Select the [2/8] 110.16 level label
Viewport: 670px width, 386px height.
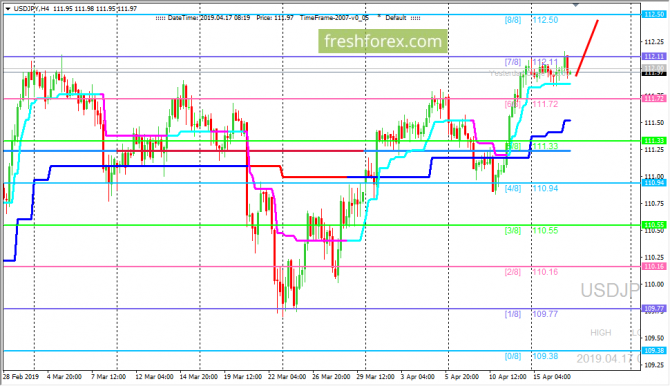click(531, 272)
